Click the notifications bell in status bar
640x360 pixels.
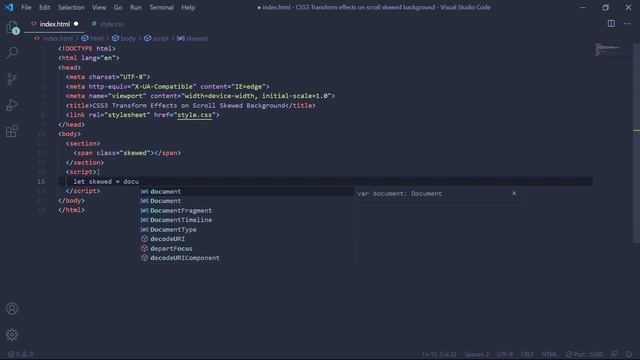629,354
